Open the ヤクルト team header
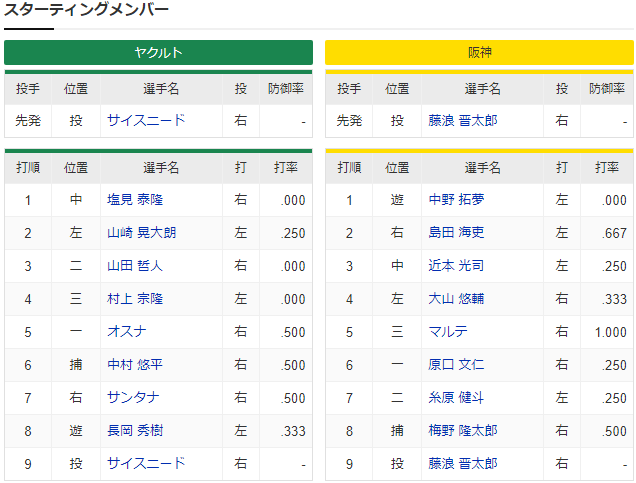The height and width of the screenshot is (483, 636). [x=158, y=52]
